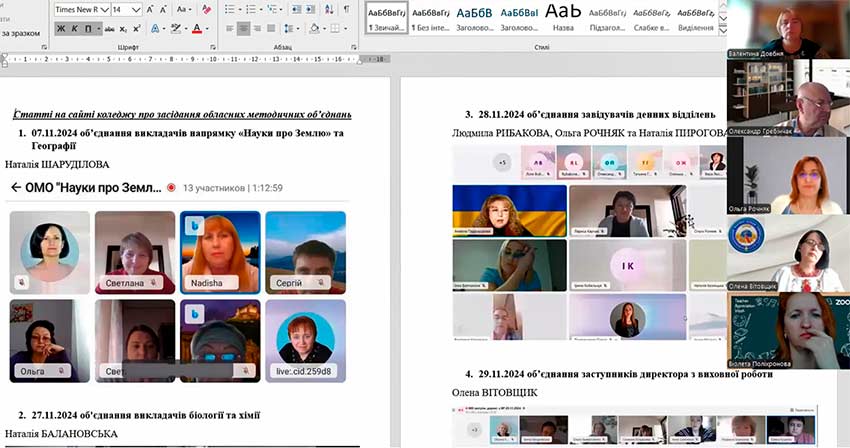The width and height of the screenshot is (850, 448).
Task: Click the red font color button
Action: coord(196,29)
